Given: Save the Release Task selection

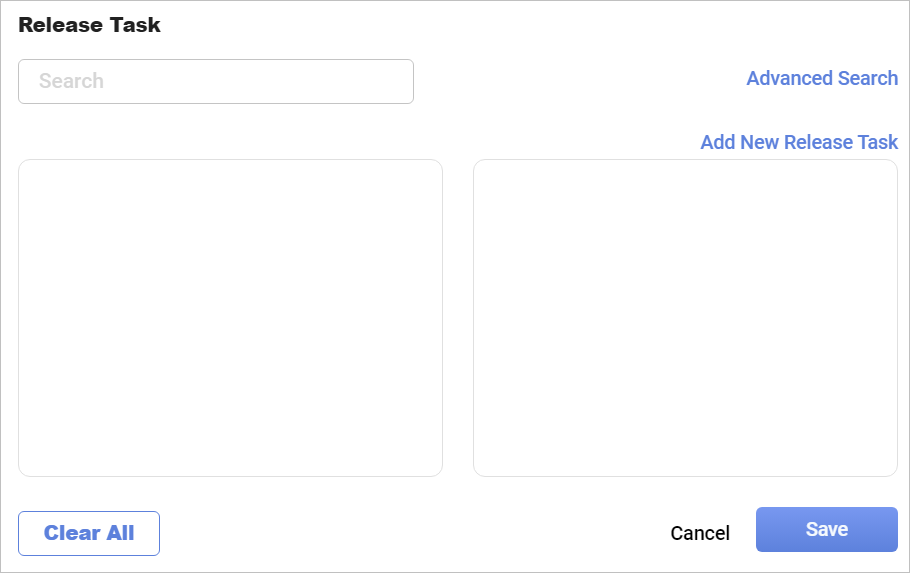Looking at the screenshot, I should [826, 529].
